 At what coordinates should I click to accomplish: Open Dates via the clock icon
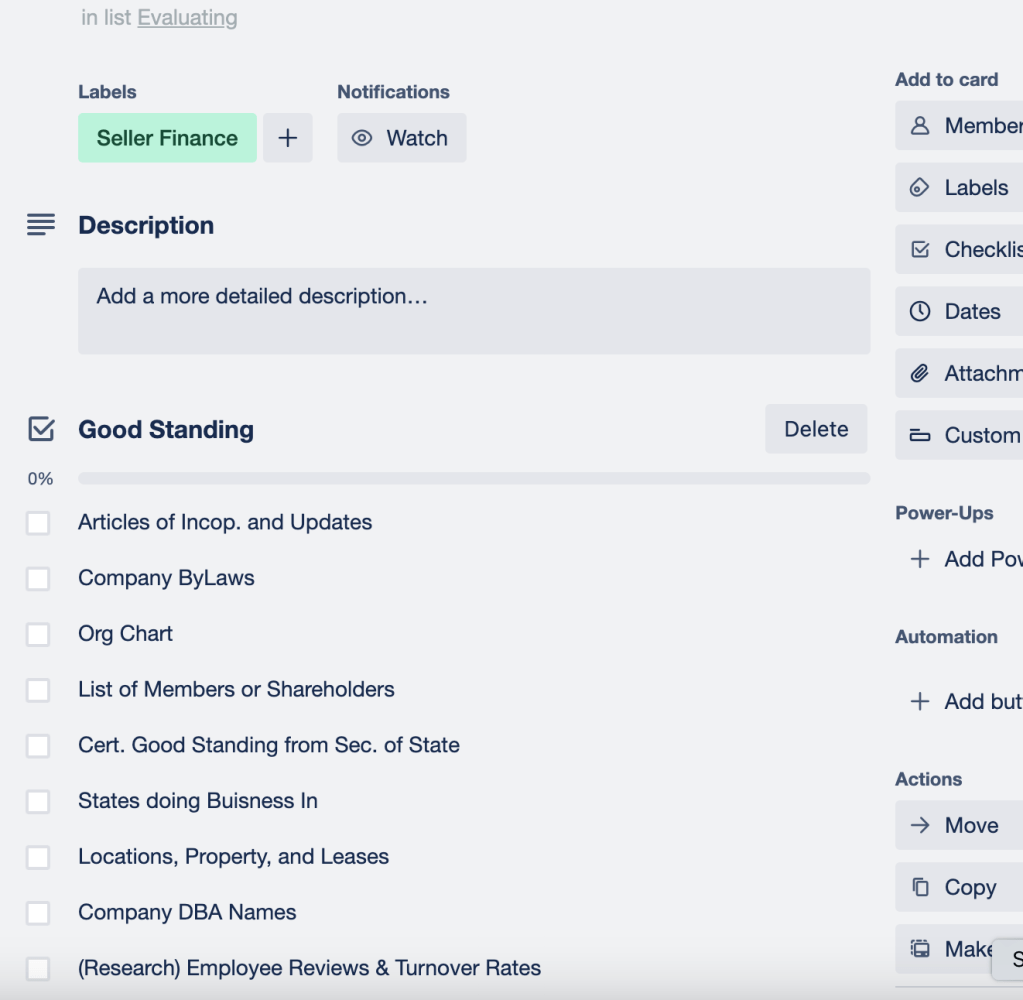[919, 312]
